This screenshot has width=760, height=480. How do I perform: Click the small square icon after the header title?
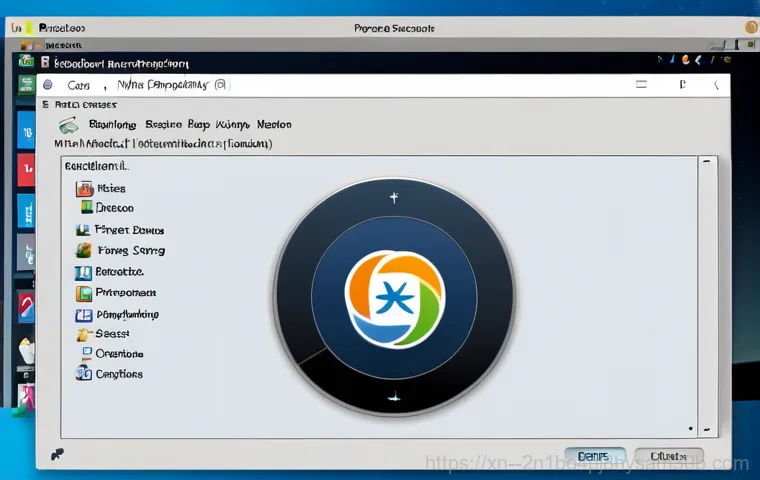coord(220,85)
